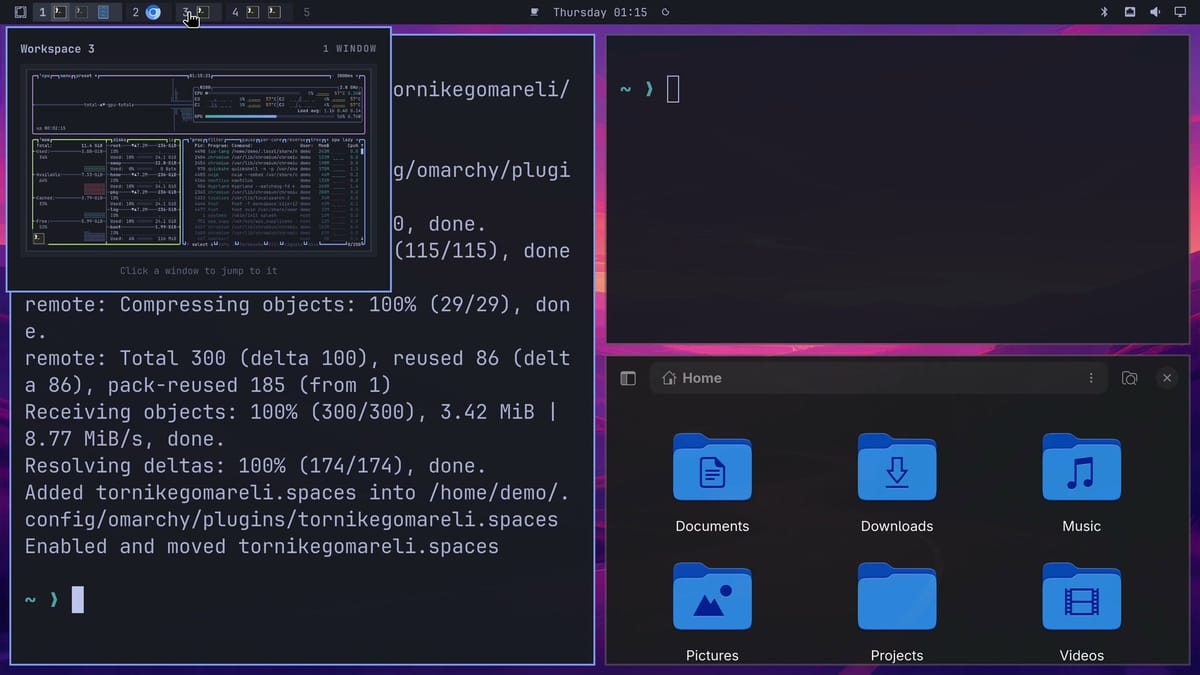Open network settings icon in top bar
The height and width of the screenshot is (675, 1200).
(x=1130, y=12)
